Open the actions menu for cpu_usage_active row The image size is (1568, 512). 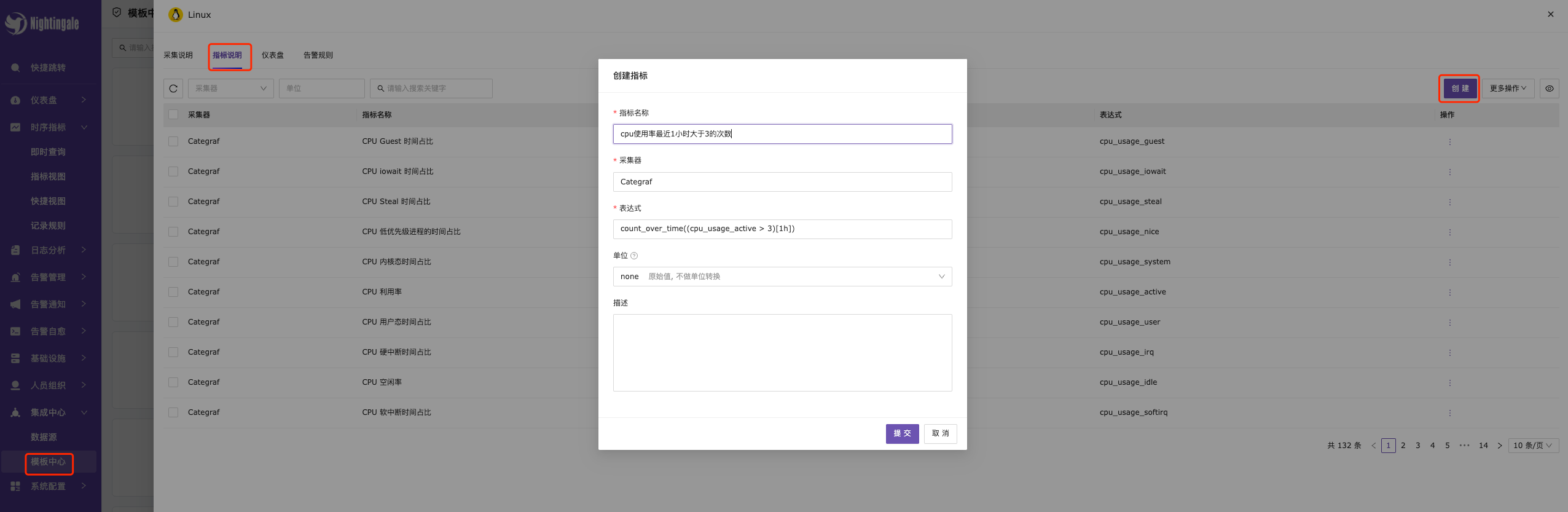click(1450, 293)
